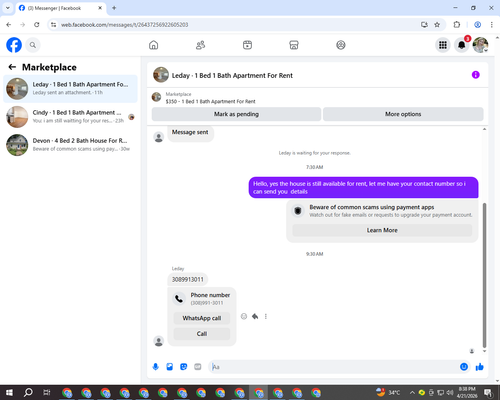The width and height of the screenshot is (500, 400).
Task: Reload the page in Chrome
Action: (37, 25)
